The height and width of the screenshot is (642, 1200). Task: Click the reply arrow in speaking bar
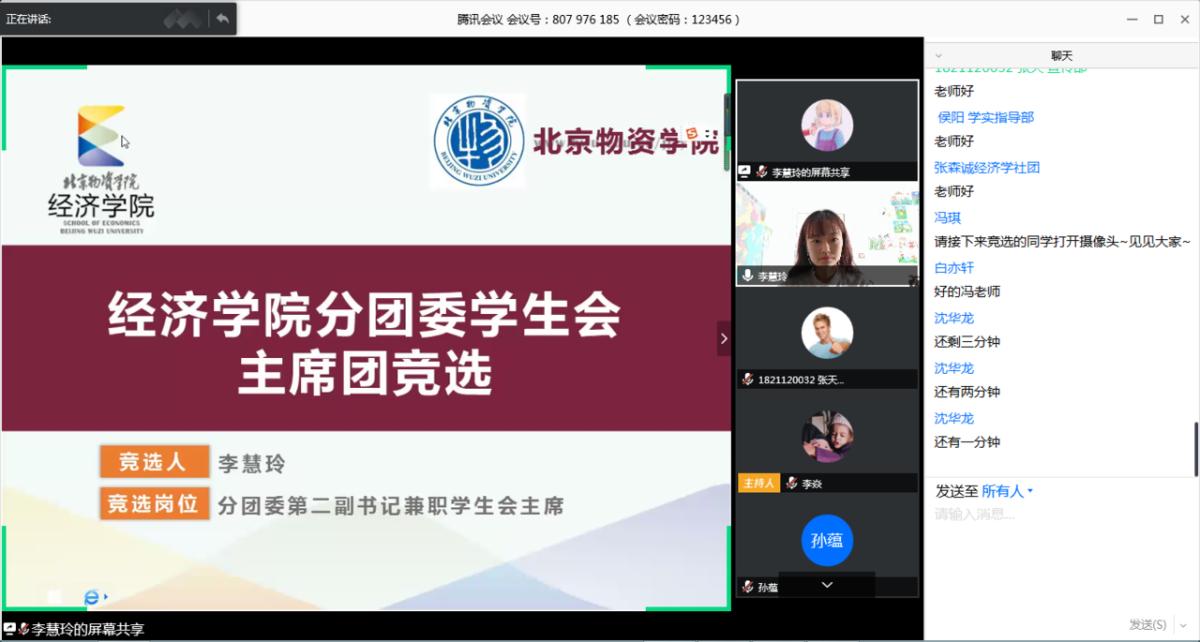(x=221, y=18)
